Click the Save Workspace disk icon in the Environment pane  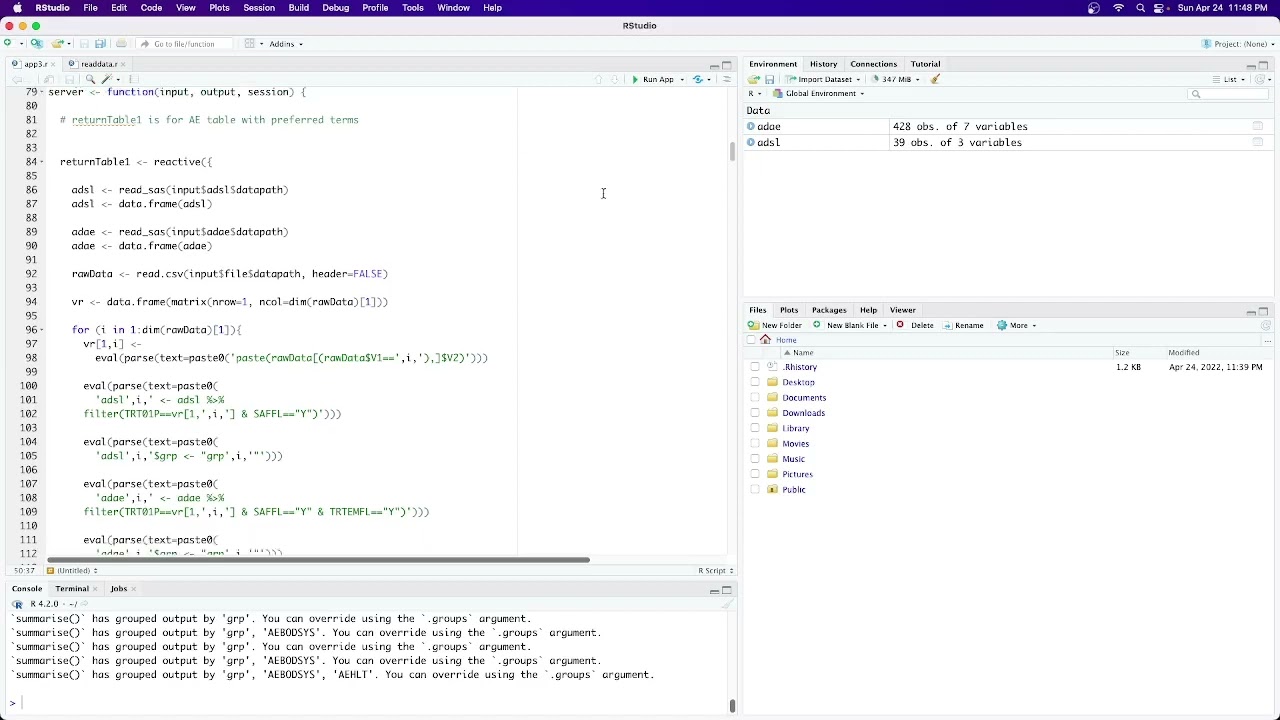click(769, 79)
